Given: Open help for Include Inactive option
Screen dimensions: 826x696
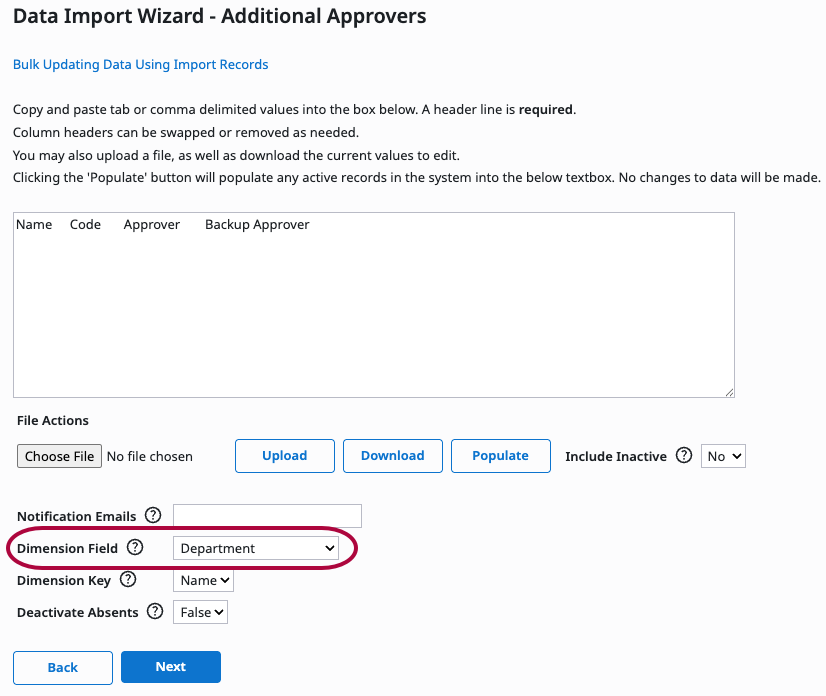Looking at the screenshot, I should 684,455.
